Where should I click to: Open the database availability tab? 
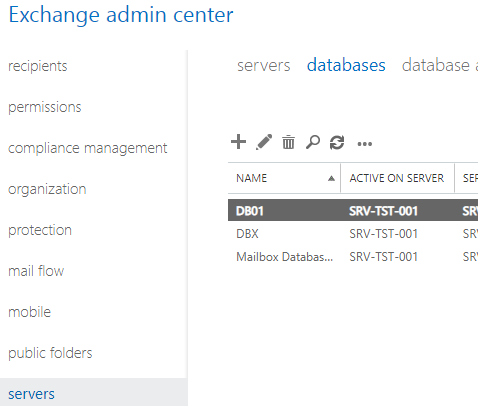[440, 65]
